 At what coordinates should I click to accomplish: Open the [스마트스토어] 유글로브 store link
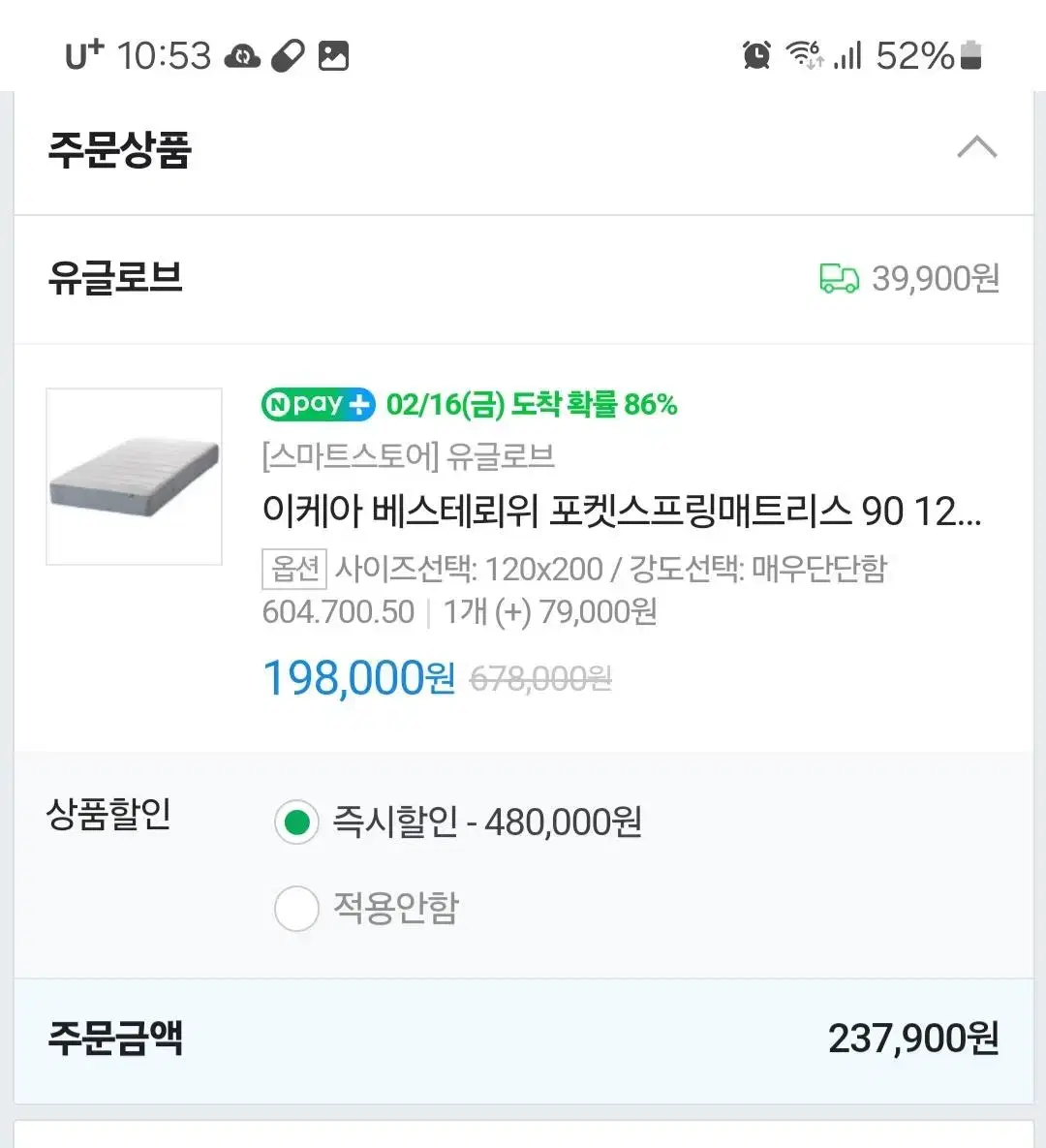pyautogui.click(x=408, y=457)
